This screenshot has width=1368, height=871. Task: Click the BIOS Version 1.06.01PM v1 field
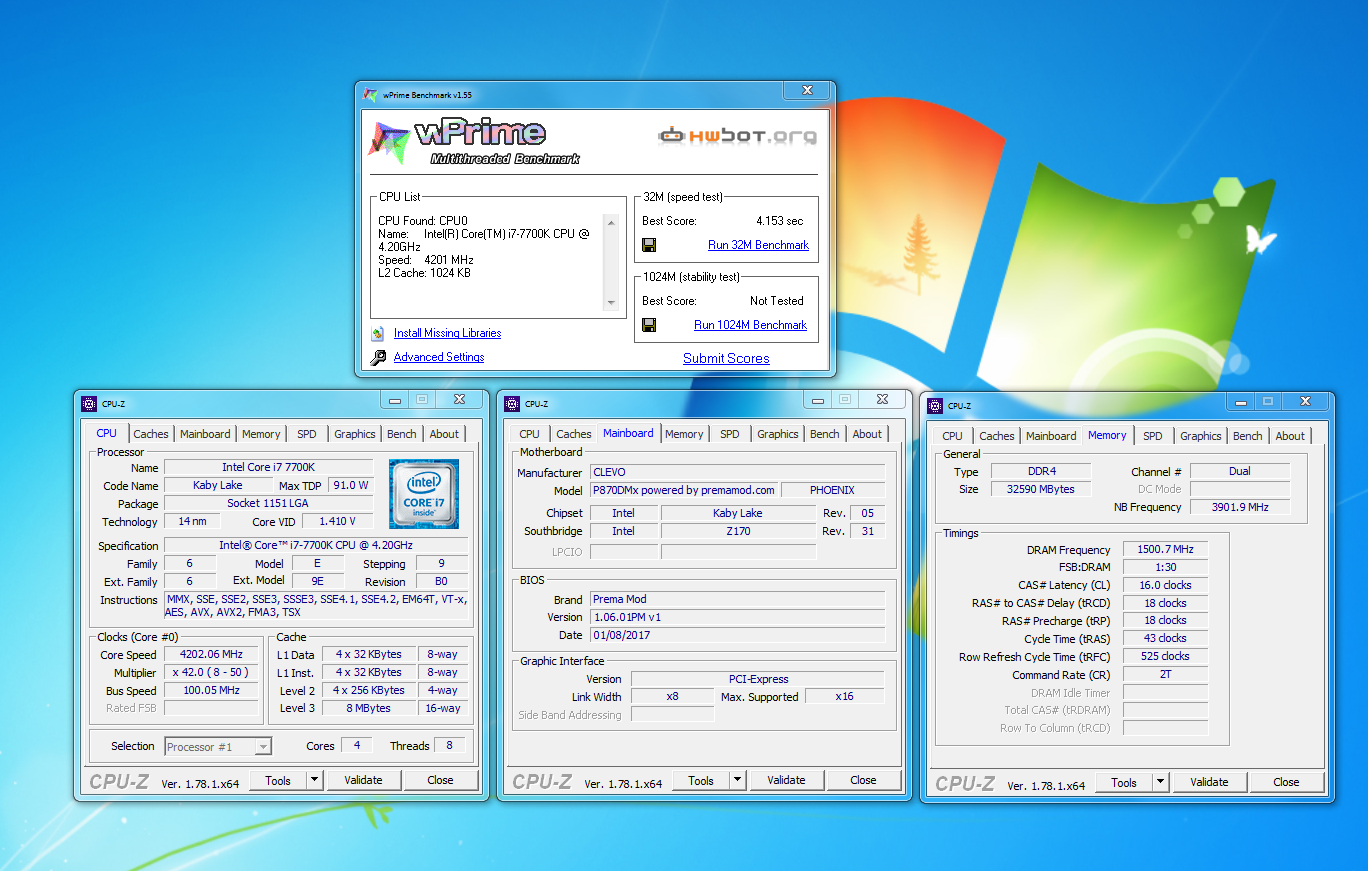[x=737, y=617]
